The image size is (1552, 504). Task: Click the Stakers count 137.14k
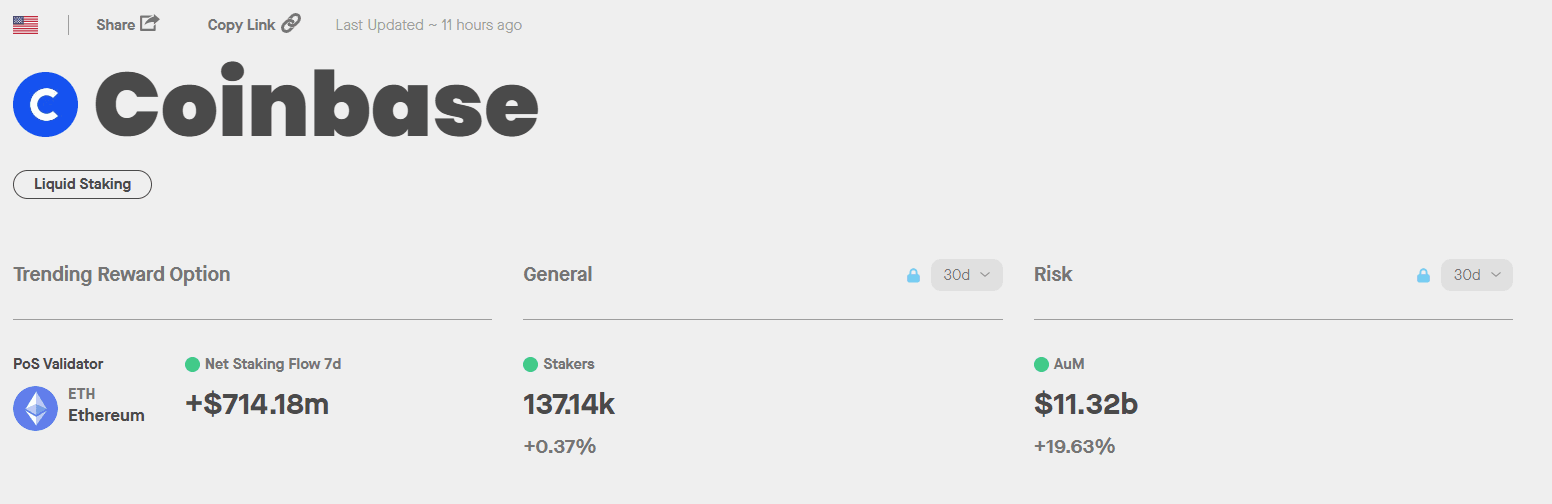pos(568,405)
